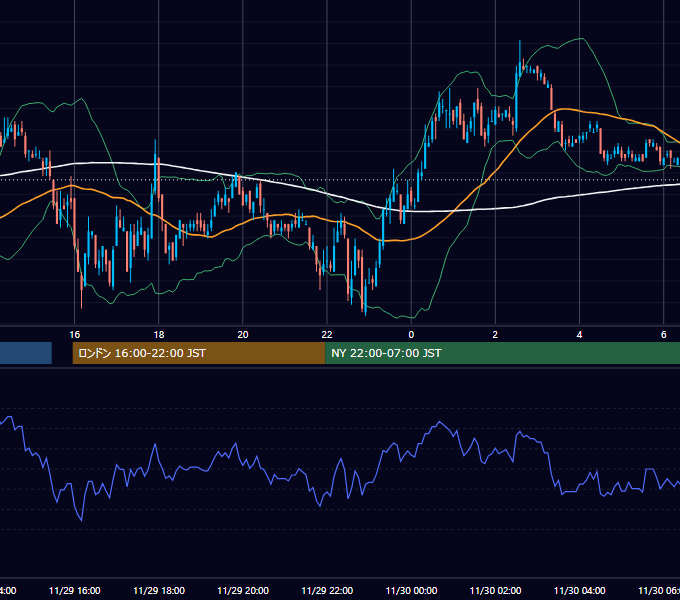Viewport: 680px width, 600px height.
Task: Click the hour label 6 on the time axis
Action: point(664,334)
